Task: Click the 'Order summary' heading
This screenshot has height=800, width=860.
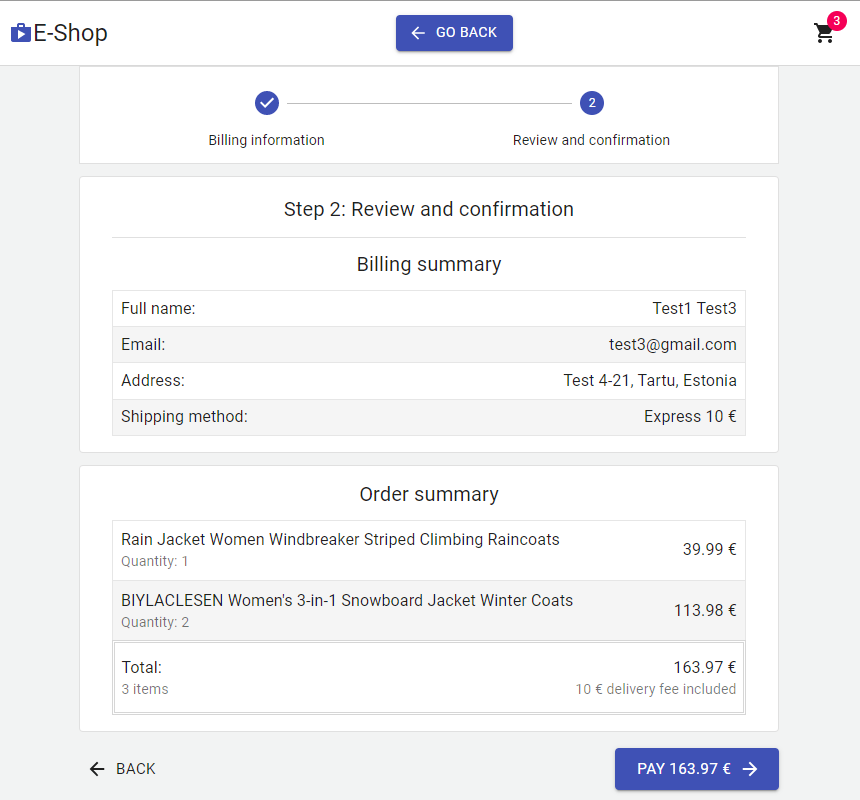Action: pos(429,495)
